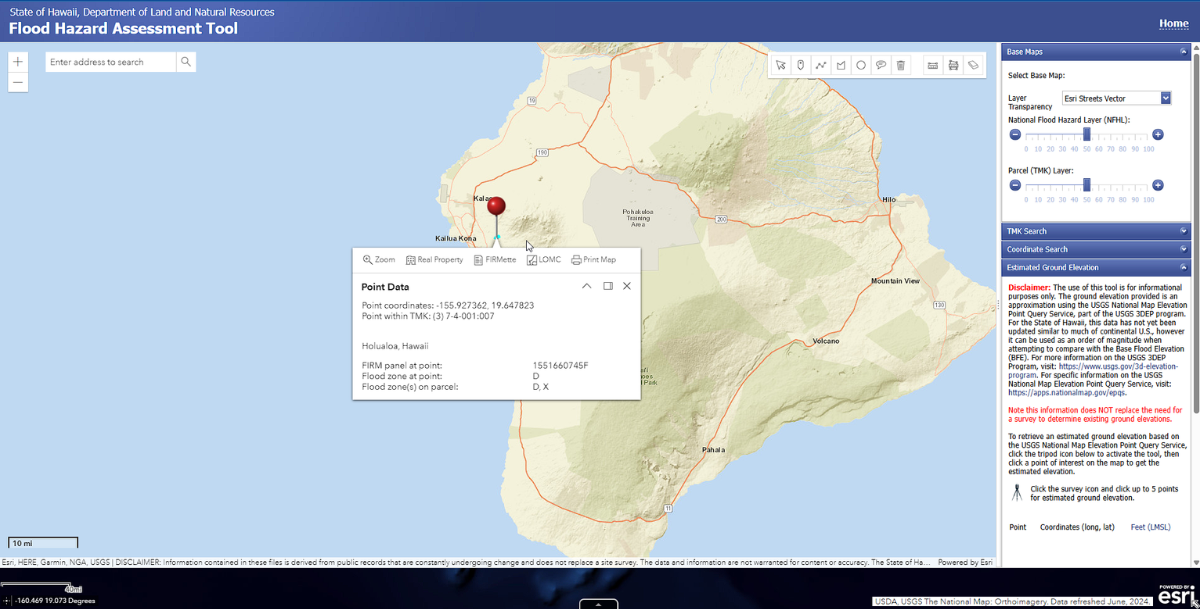Select the polyline drawing tool
Image resolution: width=1200 pixels, height=609 pixels.
click(821, 64)
